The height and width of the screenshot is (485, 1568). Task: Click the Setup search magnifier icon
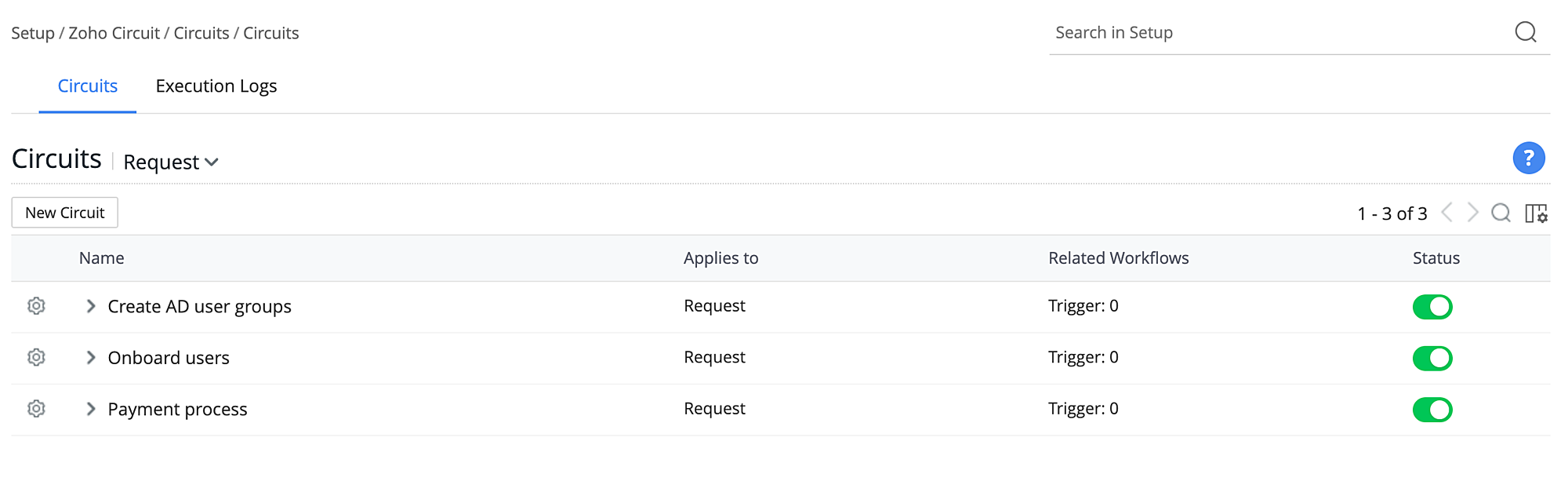click(x=1526, y=32)
